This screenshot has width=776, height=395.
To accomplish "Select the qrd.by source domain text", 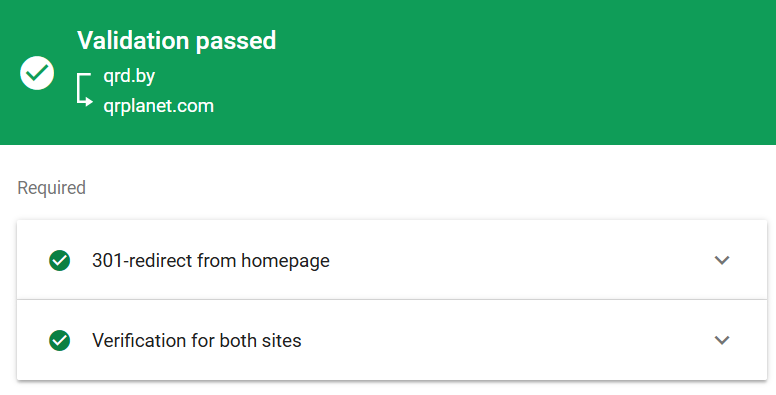I will click(x=129, y=76).
